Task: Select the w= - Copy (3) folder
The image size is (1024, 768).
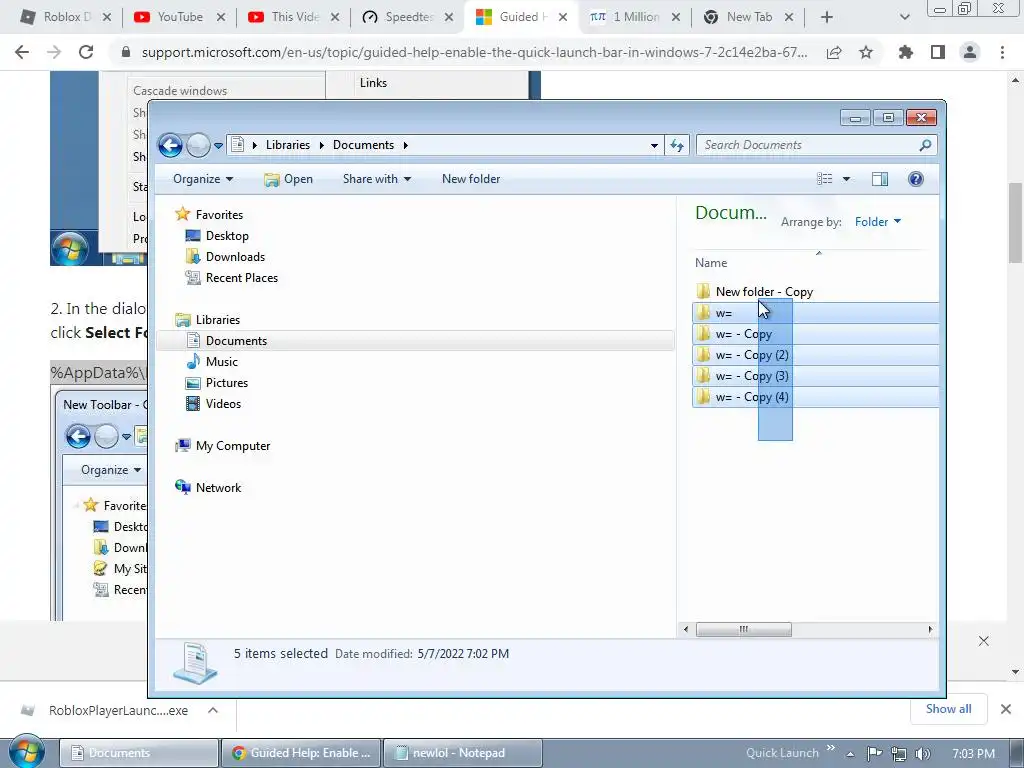Action: pos(815,376)
